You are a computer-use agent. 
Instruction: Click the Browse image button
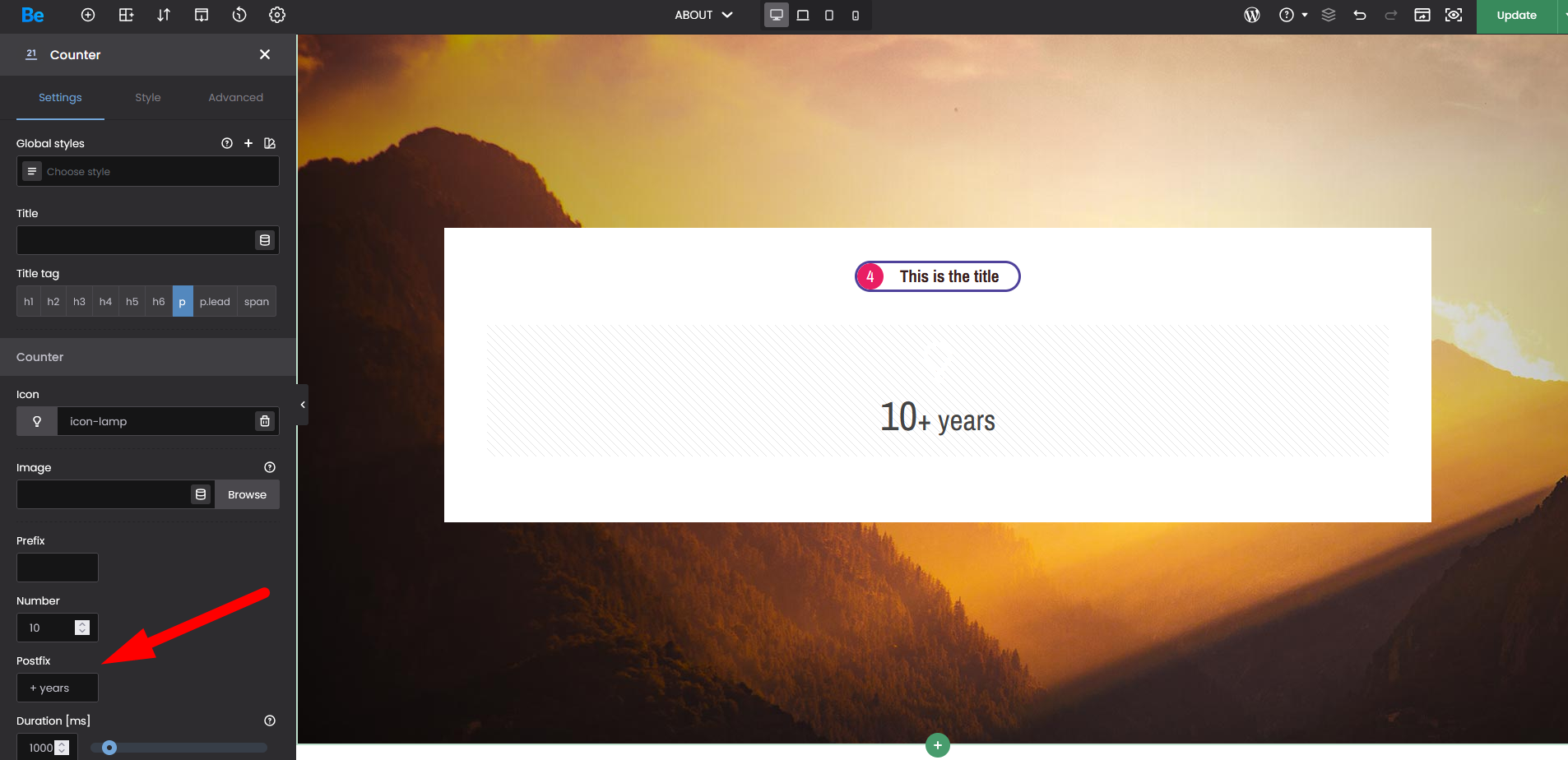pyautogui.click(x=247, y=494)
